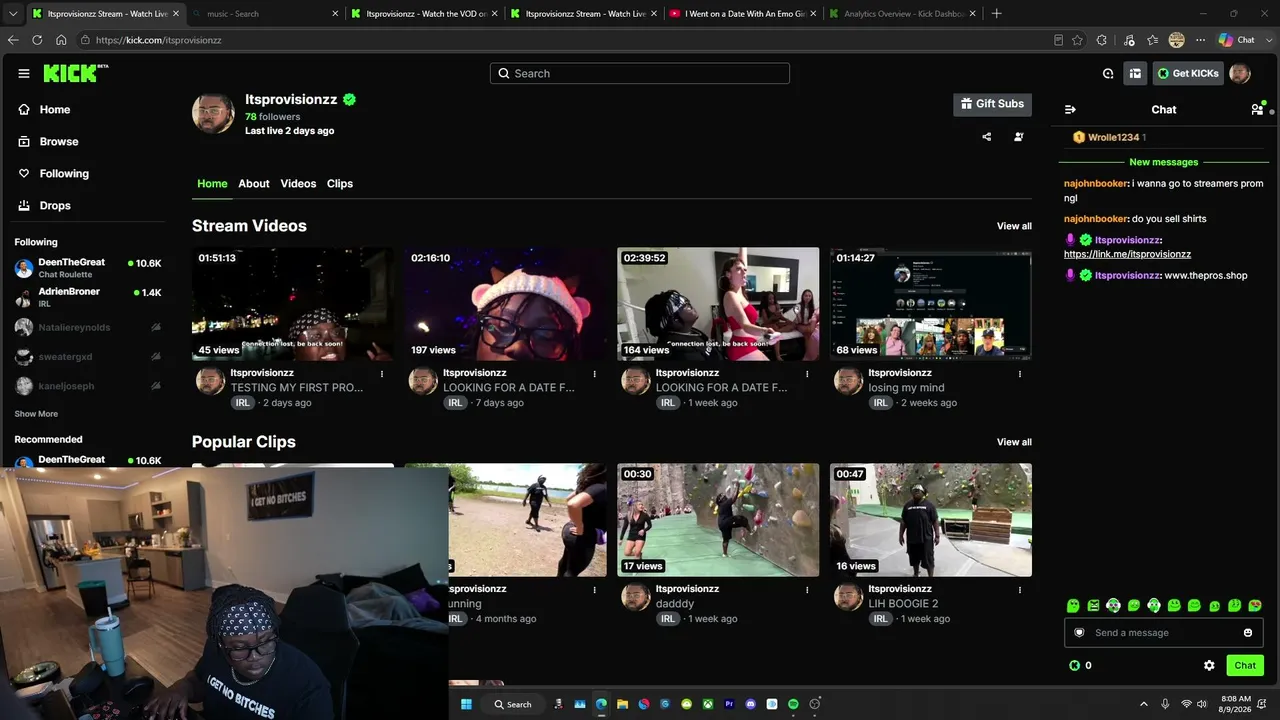The width and height of the screenshot is (1280, 720).
Task: Click the Get KICKs button
Action: pyautogui.click(x=1188, y=73)
